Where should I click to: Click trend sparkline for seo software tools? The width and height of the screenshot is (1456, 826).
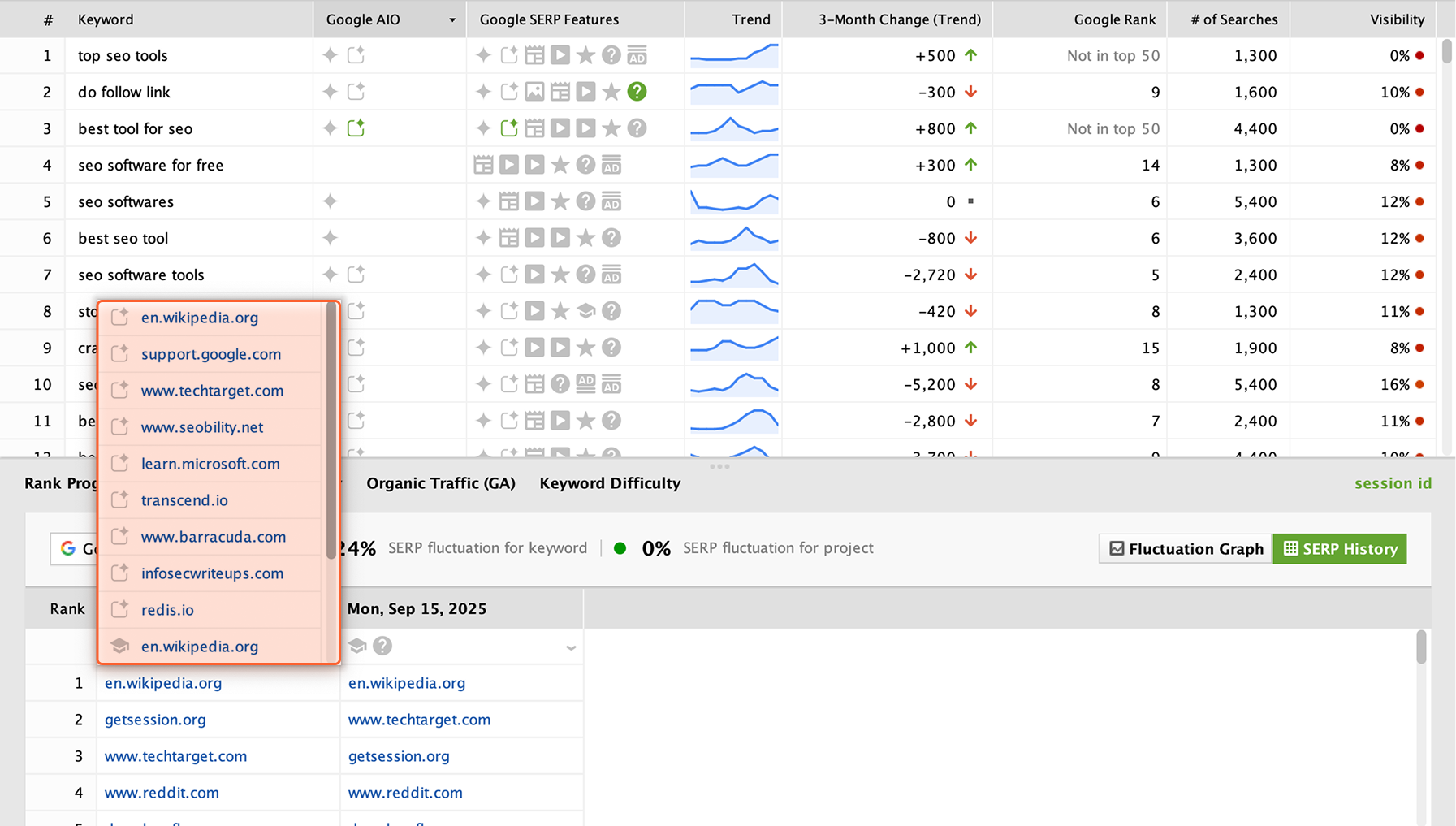point(734,275)
